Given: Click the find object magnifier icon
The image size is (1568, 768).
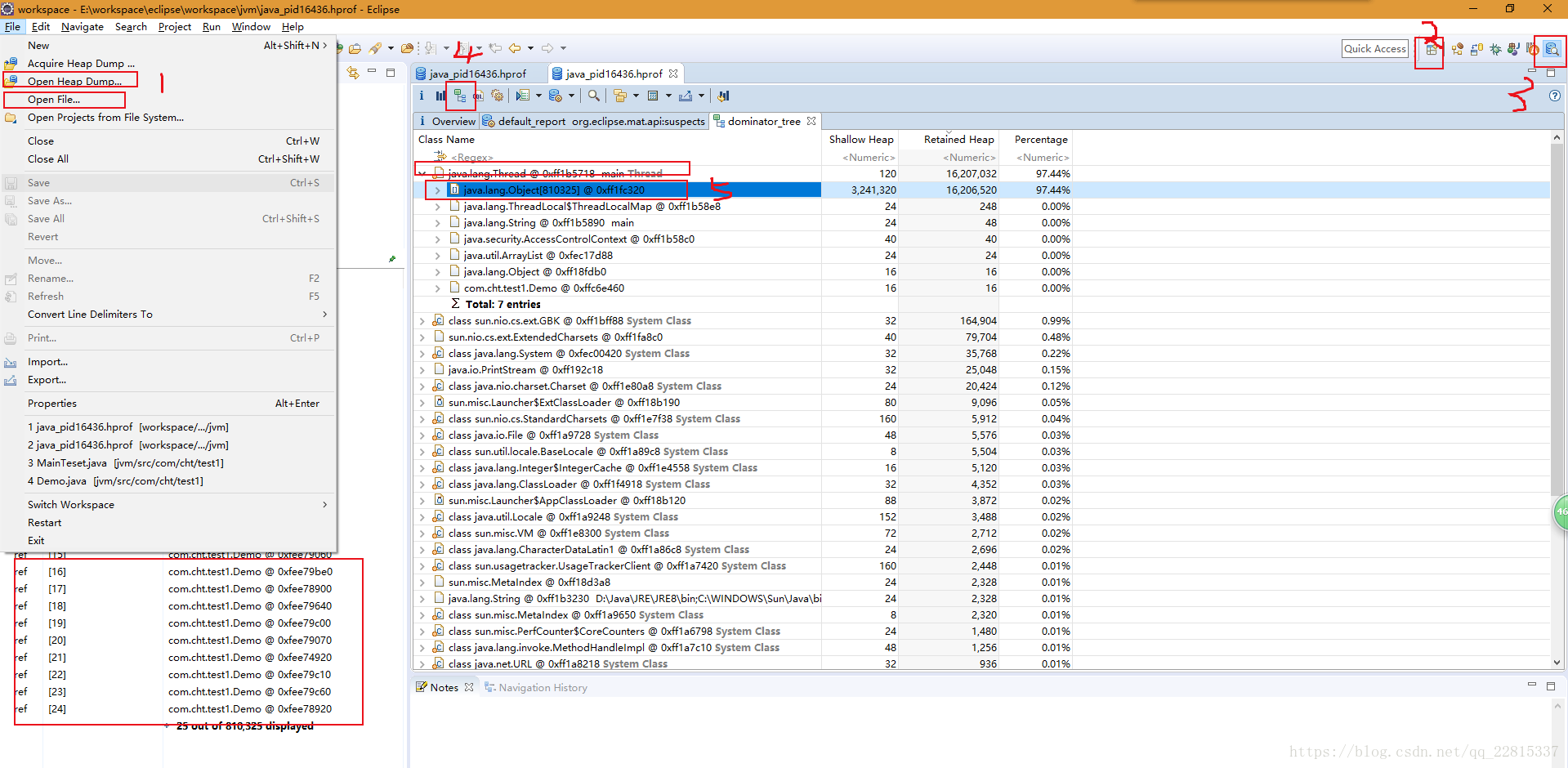Looking at the screenshot, I should point(594,96).
